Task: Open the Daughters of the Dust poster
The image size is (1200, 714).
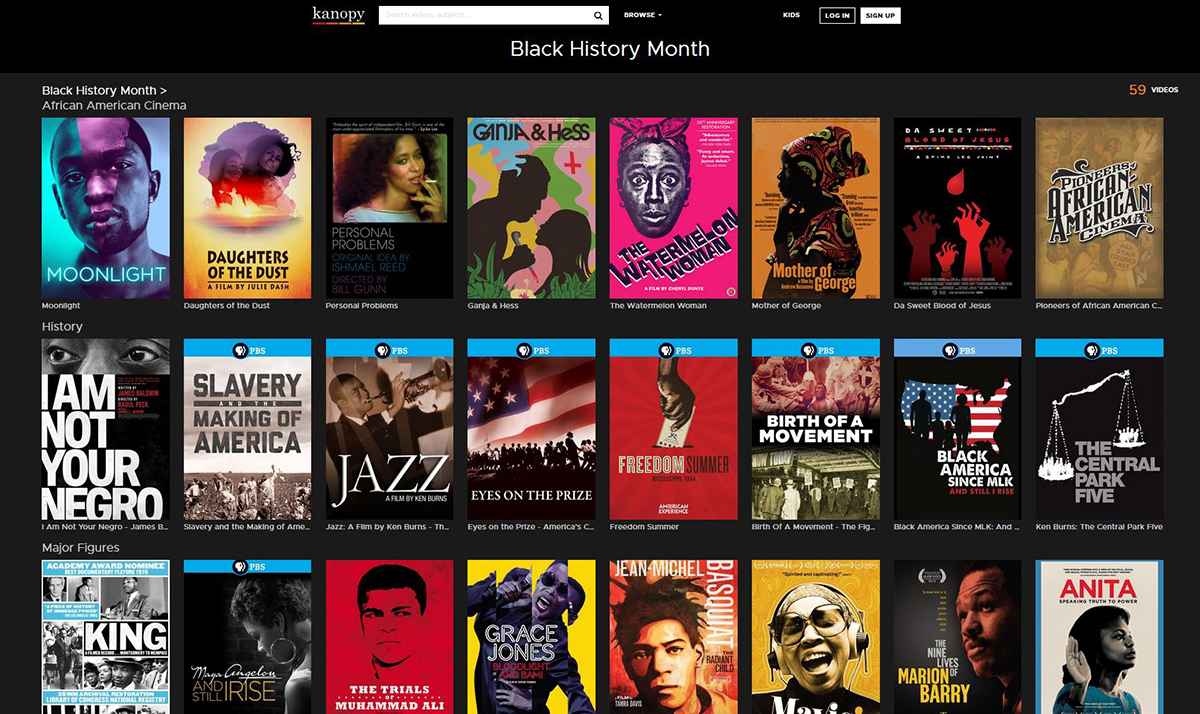Action: coord(248,208)
